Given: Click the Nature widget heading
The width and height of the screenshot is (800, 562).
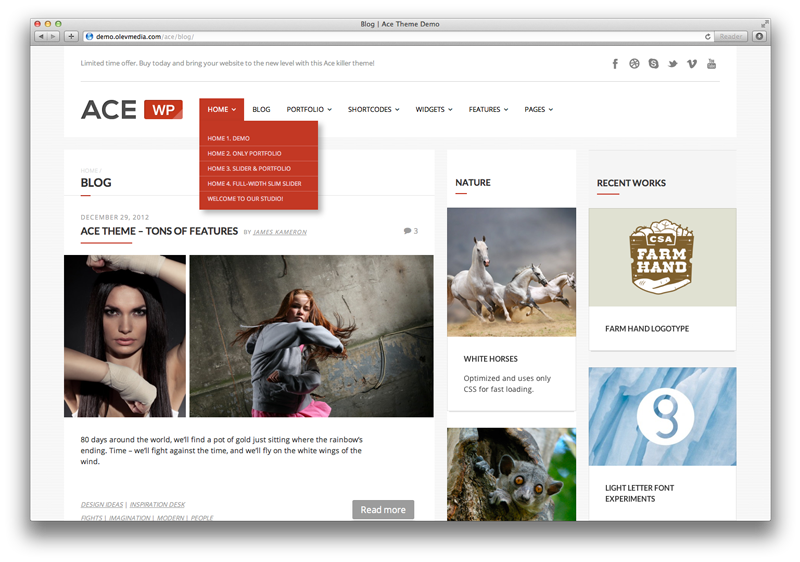Looking at the screenshot, I should click(473, 183).
